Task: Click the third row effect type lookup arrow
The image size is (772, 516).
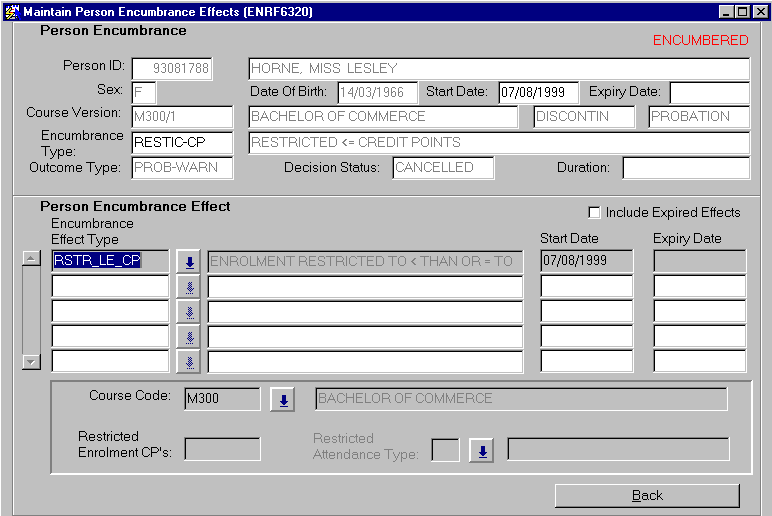Action: tap(188, 312)
